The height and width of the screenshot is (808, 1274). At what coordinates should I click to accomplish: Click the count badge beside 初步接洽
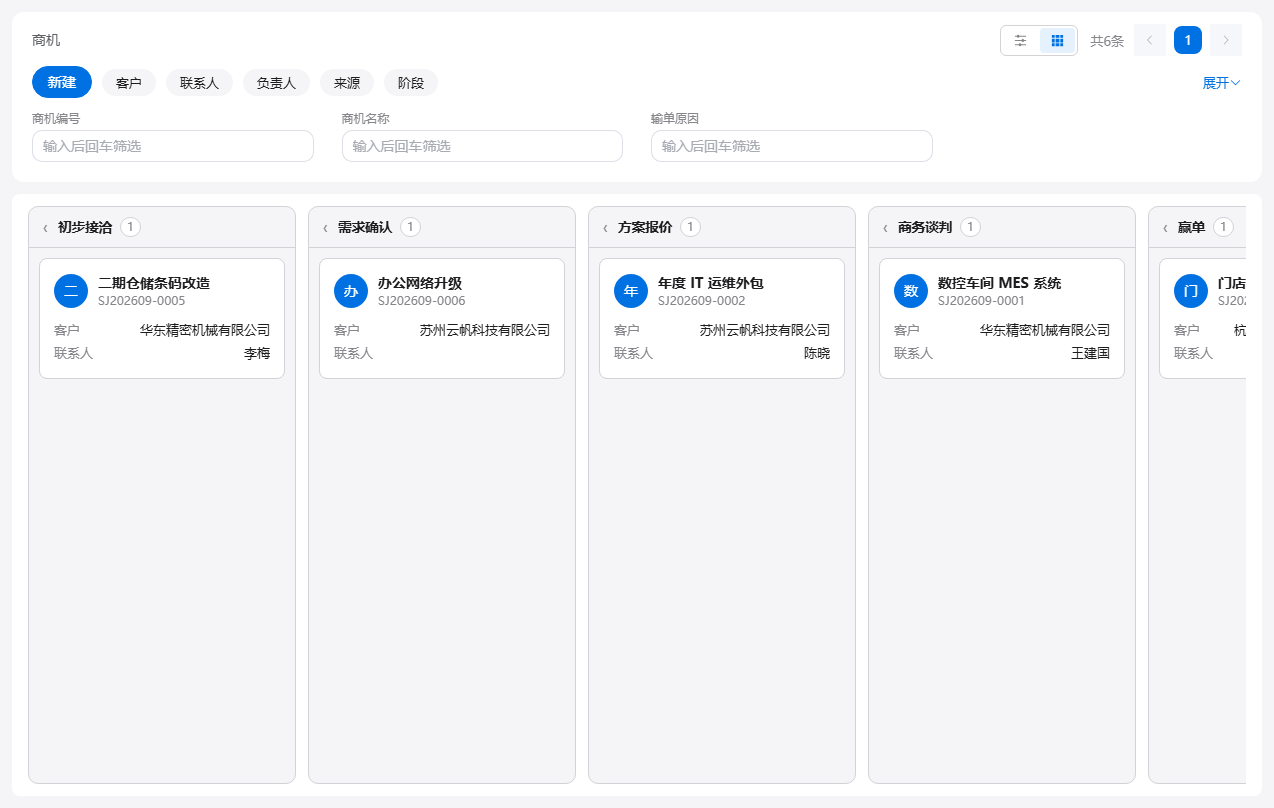point(131,227)
